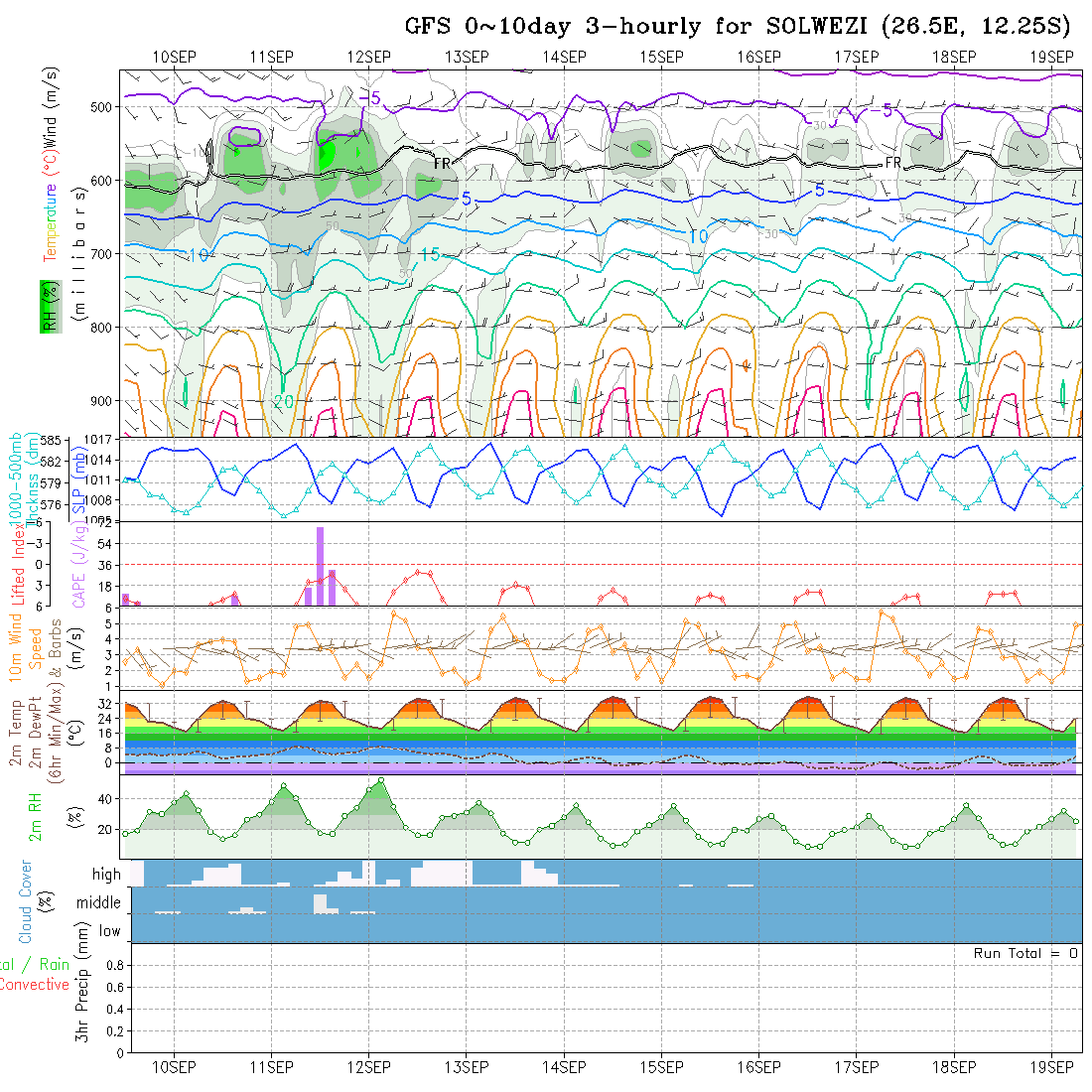Click the FR freezing-level label near 13SEP
The width and height of the screenshot is (1092, 1092).
click(x=443, y=162)
